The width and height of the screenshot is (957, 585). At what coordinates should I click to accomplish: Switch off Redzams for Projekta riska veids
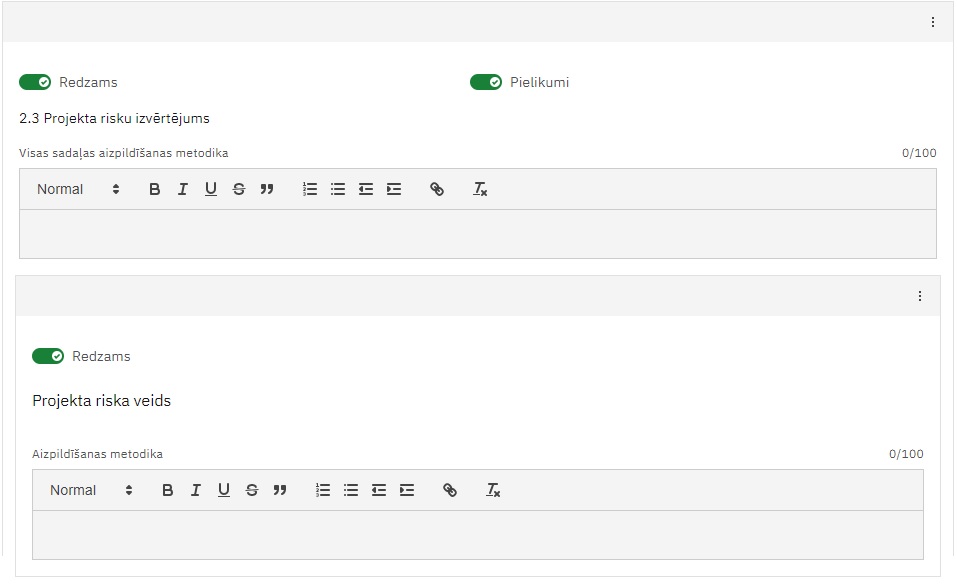pos(48,356)
